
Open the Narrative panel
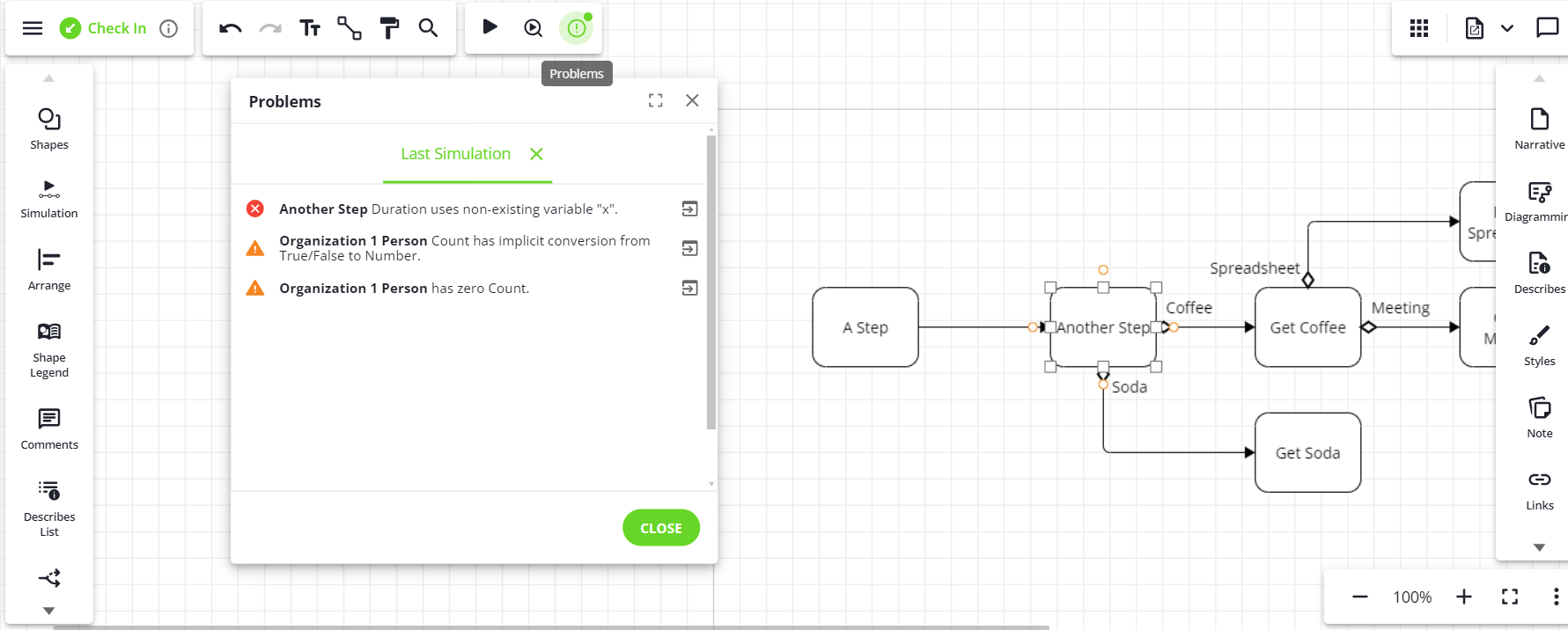click(1539, 128)
